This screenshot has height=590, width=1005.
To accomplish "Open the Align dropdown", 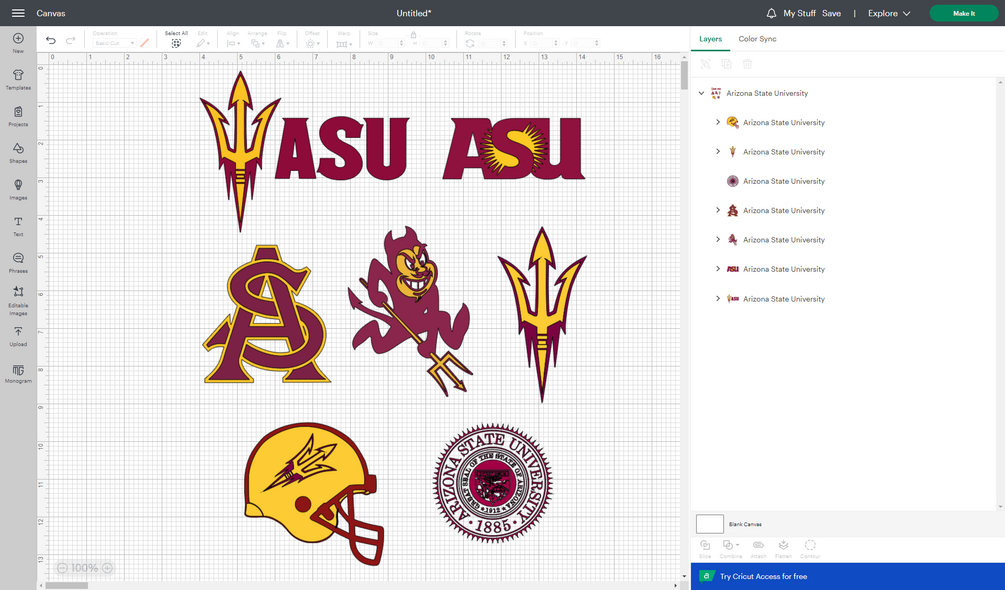I will click(x=233, y=43).
